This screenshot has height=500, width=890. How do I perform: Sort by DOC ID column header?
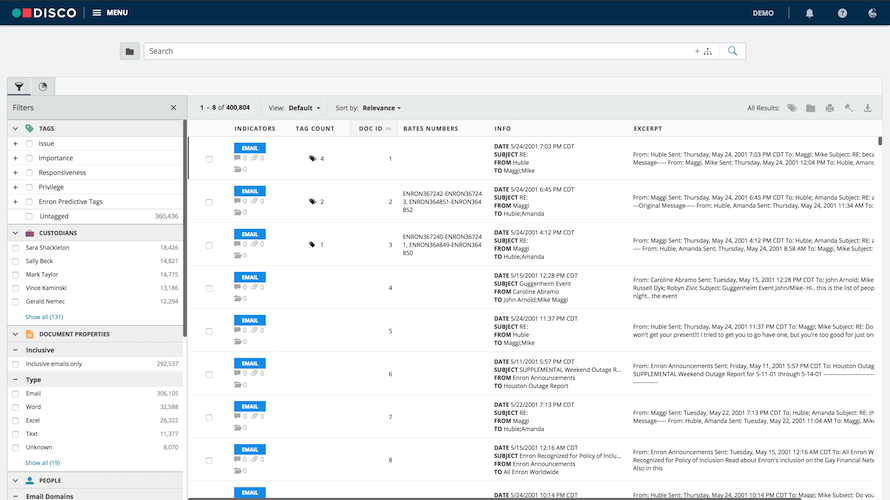pos(374,129)
